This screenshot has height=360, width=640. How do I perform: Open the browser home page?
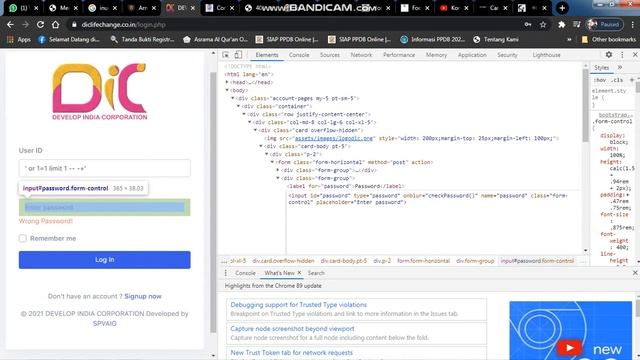[x=56, y=24]
